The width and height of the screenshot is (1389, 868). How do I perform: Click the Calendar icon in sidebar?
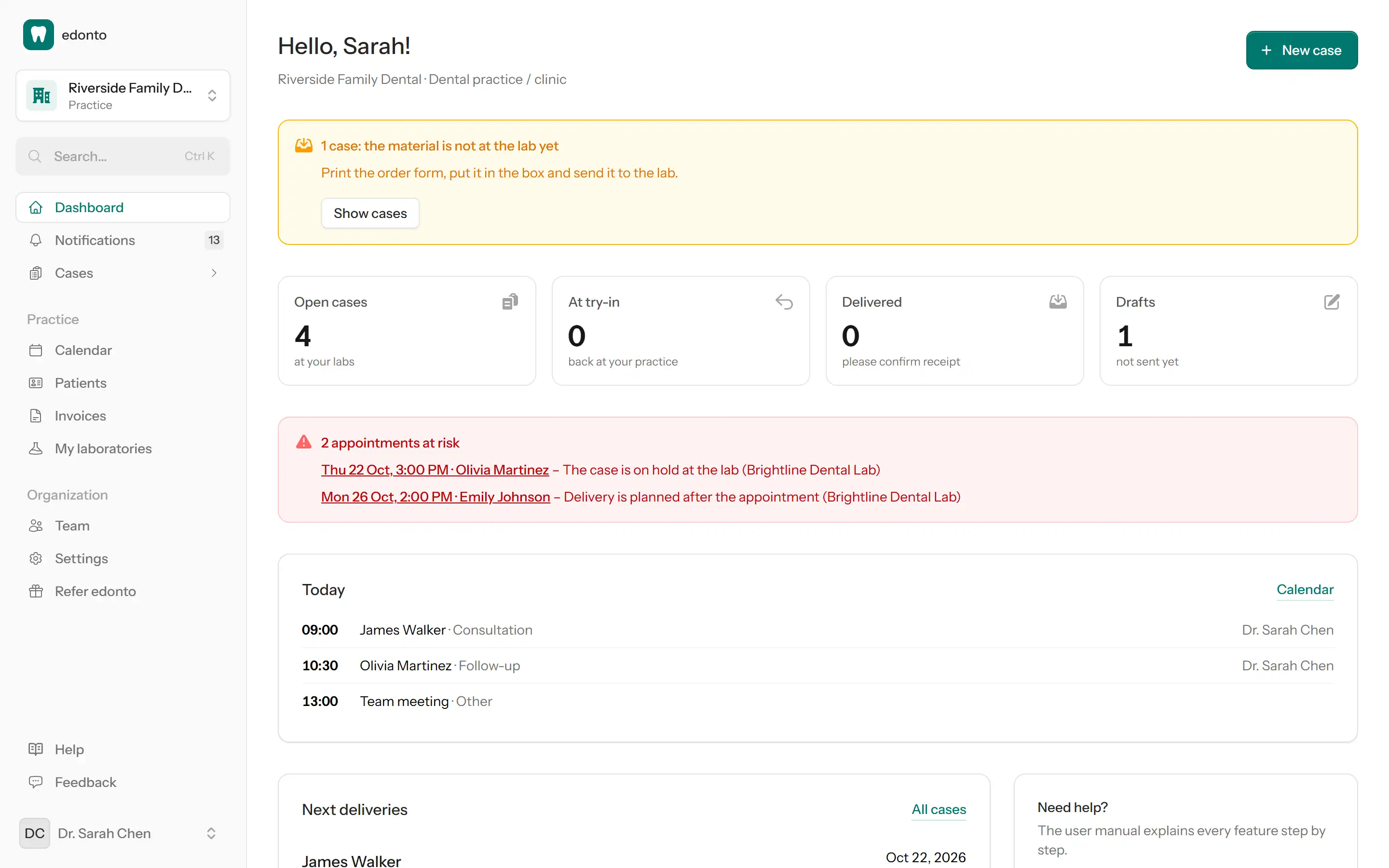(36, 350)
